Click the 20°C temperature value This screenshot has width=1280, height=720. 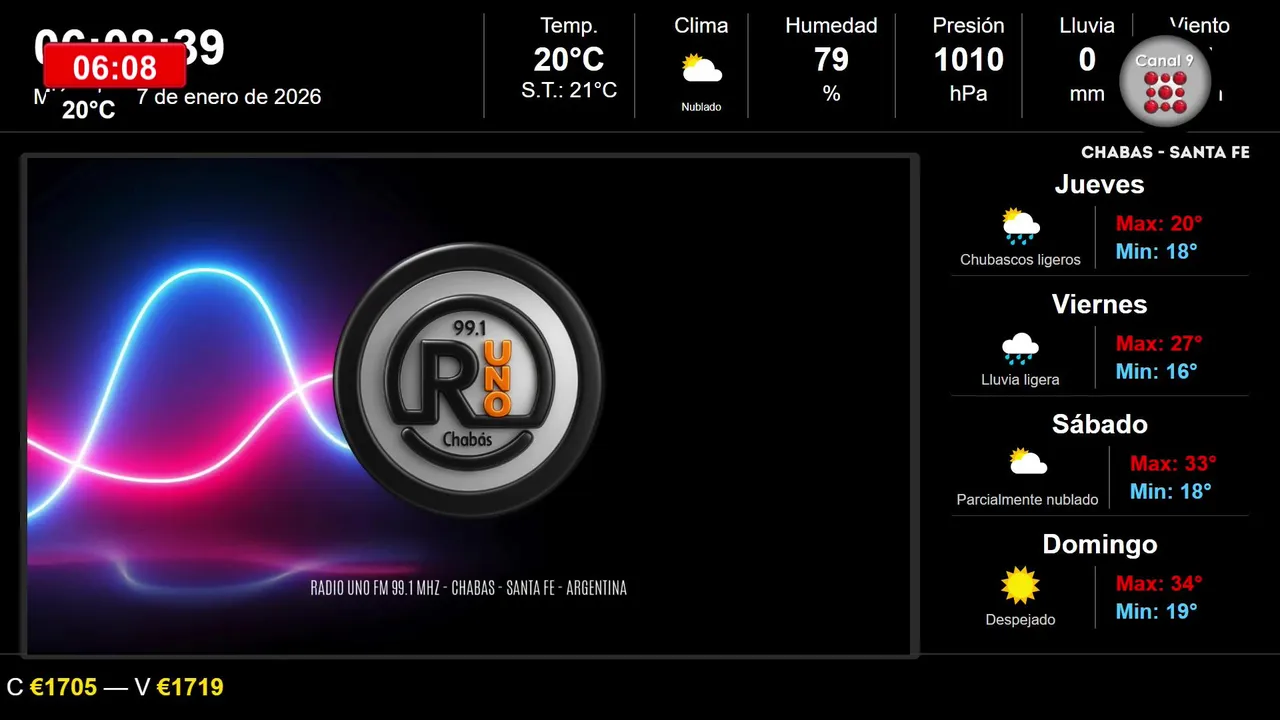pyautogui.click(x=569, y=60)
